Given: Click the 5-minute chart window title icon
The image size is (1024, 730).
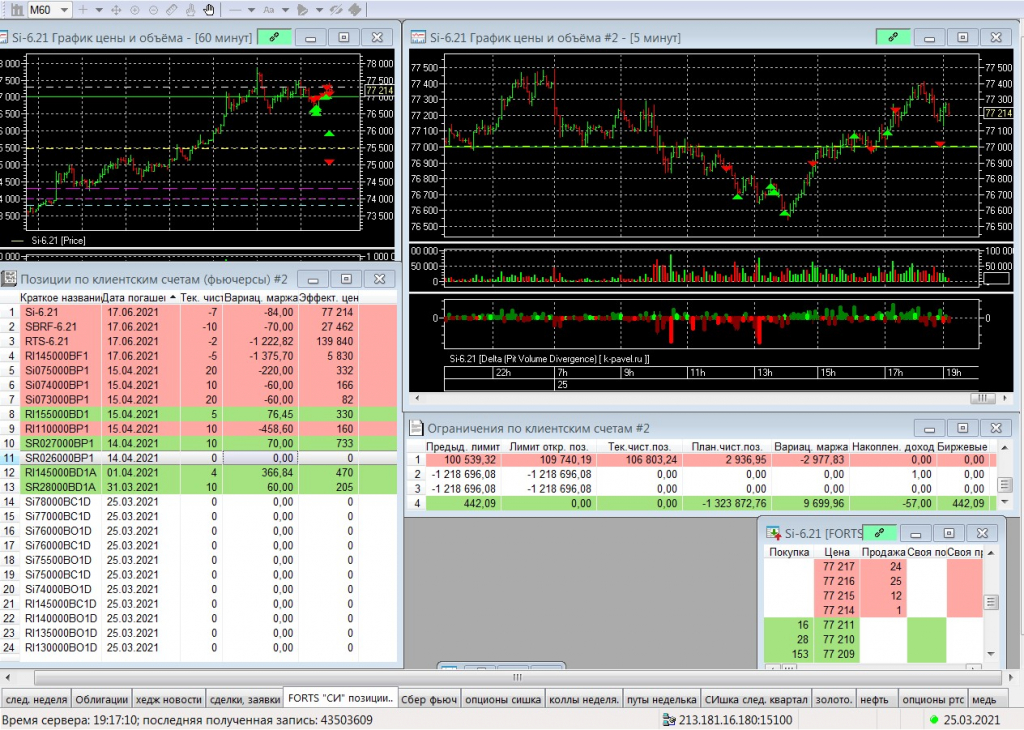Looking at the screenshot, I should (x=418, y=37).
